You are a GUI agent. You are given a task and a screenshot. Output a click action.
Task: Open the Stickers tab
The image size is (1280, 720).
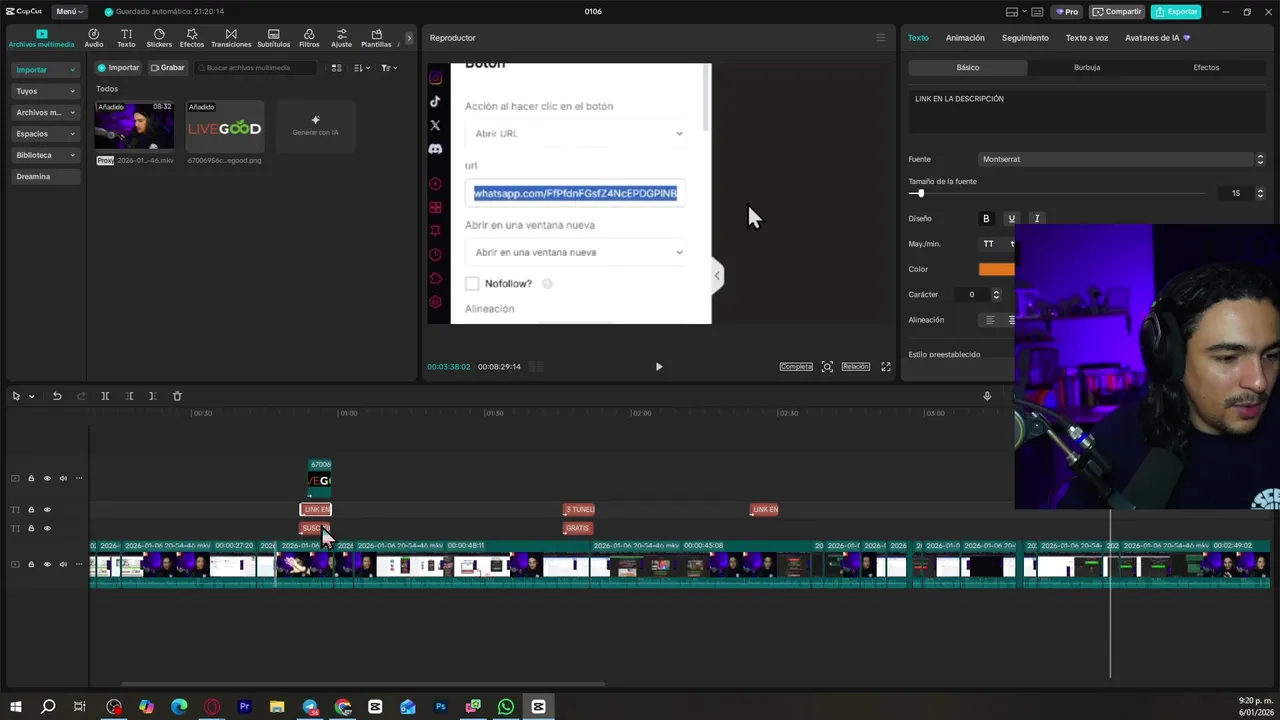pos(159,38)
